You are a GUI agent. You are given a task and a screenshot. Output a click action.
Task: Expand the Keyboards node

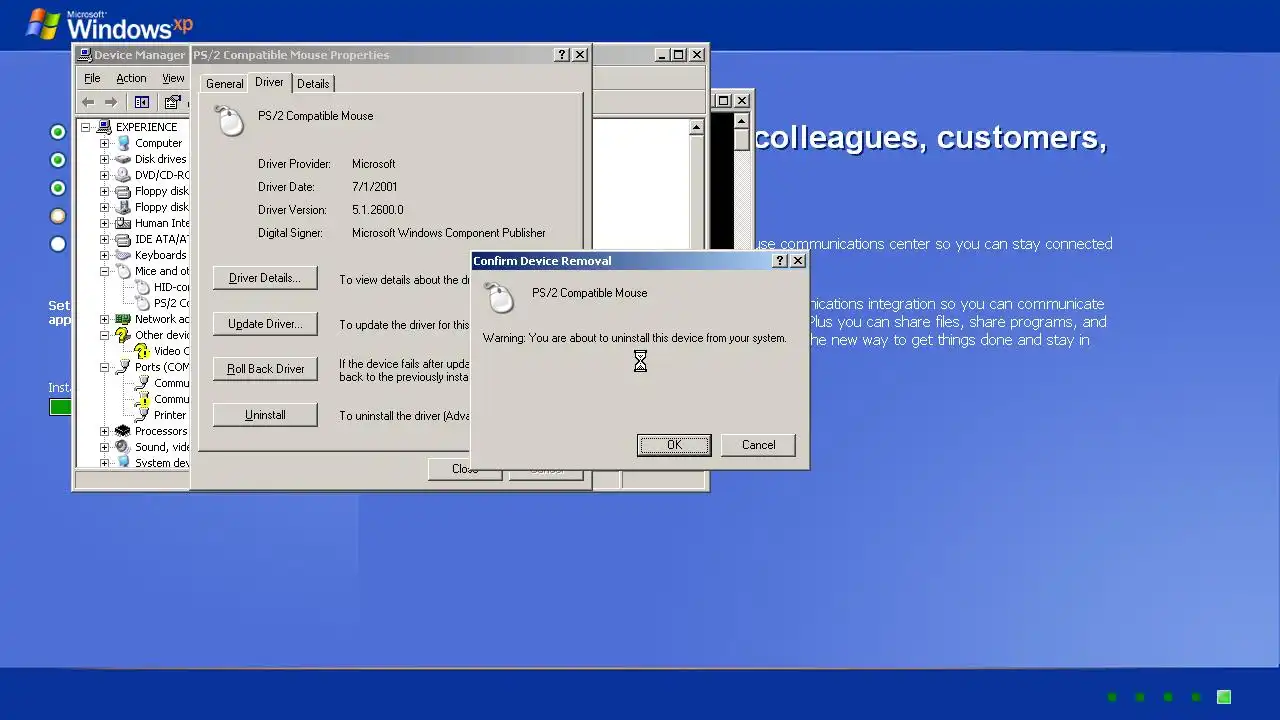coord(104,255)
